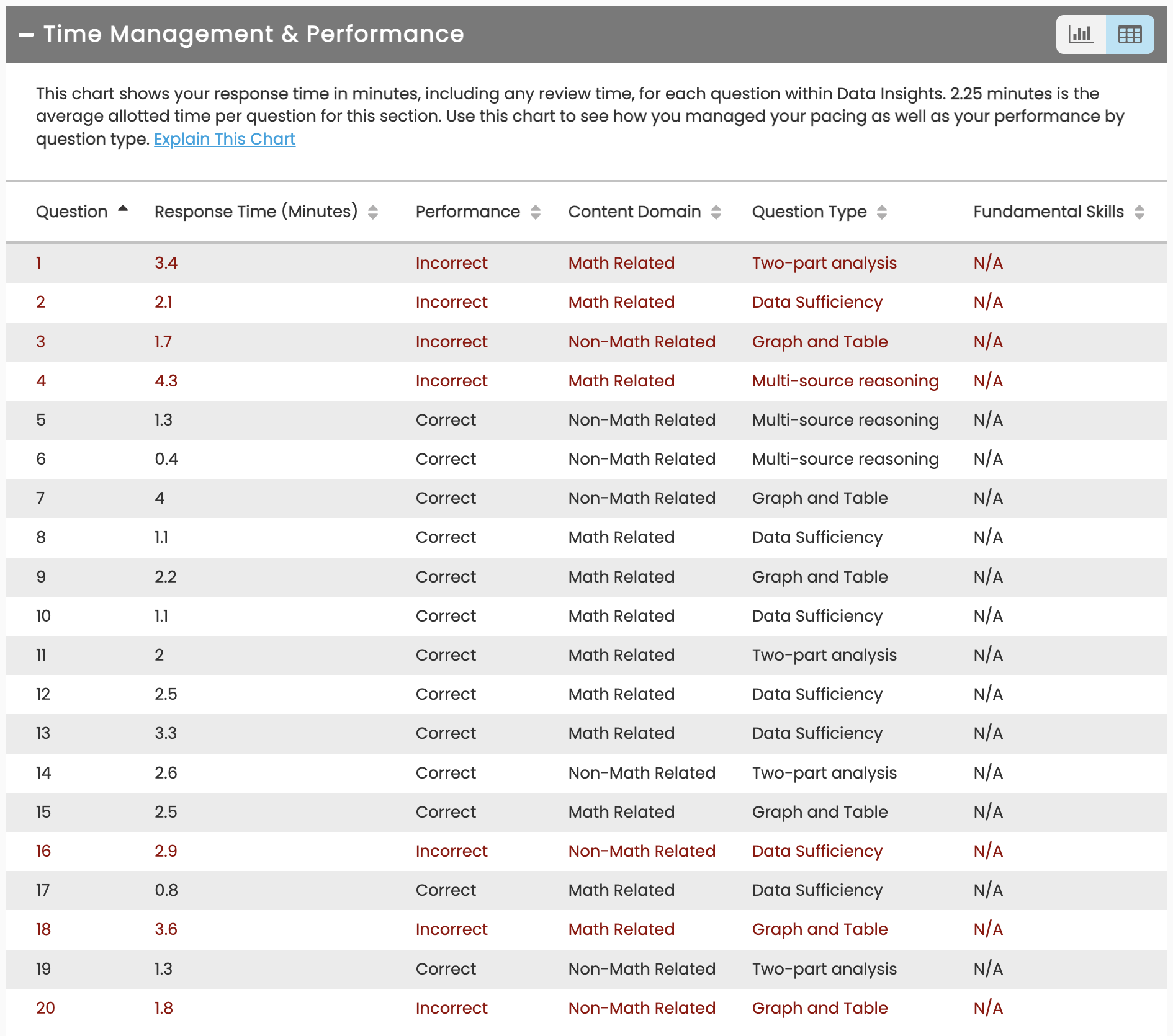1173x1036 pixels.
Task: Select question 1 row number
Action: click(x=38, y=263)
